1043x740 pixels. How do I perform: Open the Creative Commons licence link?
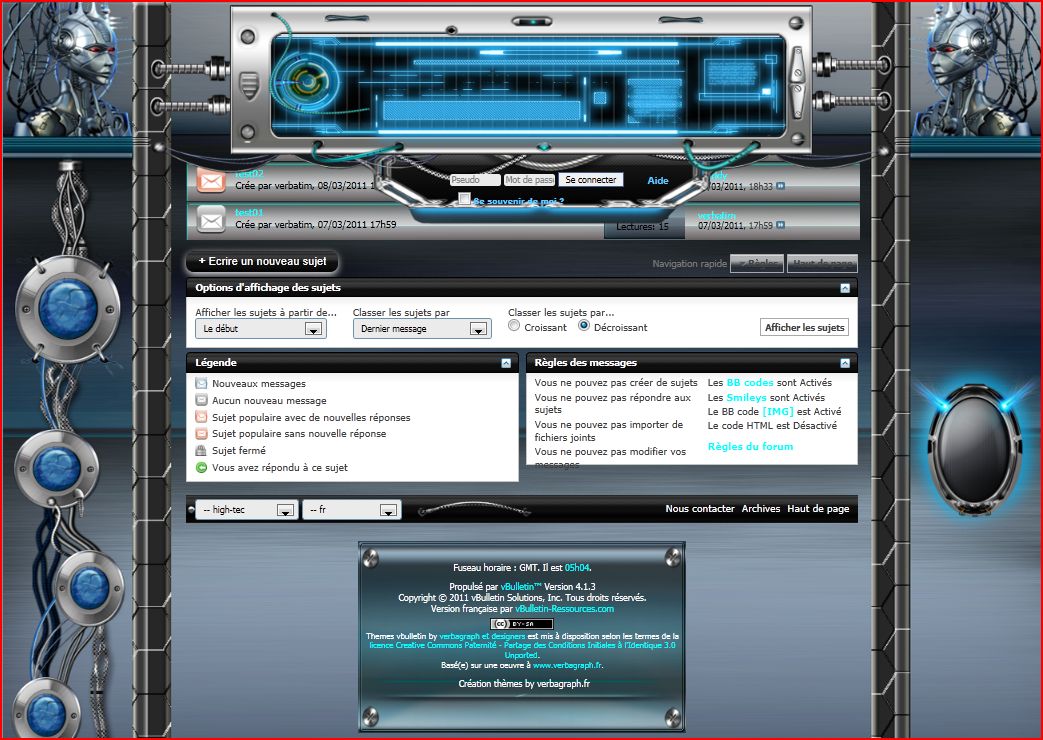[x=522, y=650]
